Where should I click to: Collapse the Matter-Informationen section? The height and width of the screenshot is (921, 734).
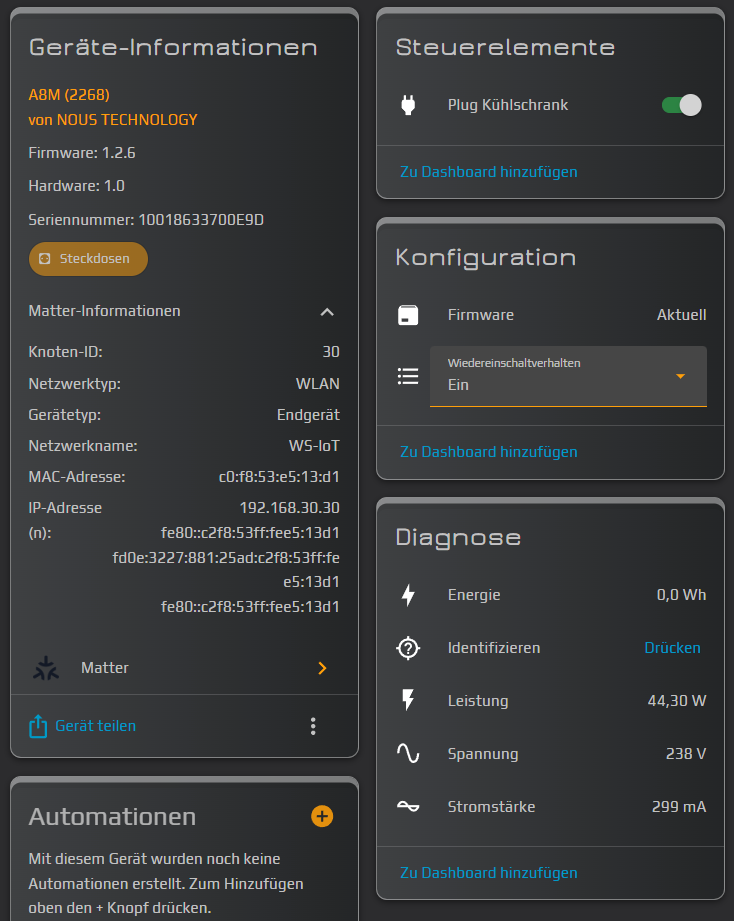coord(326,312)
